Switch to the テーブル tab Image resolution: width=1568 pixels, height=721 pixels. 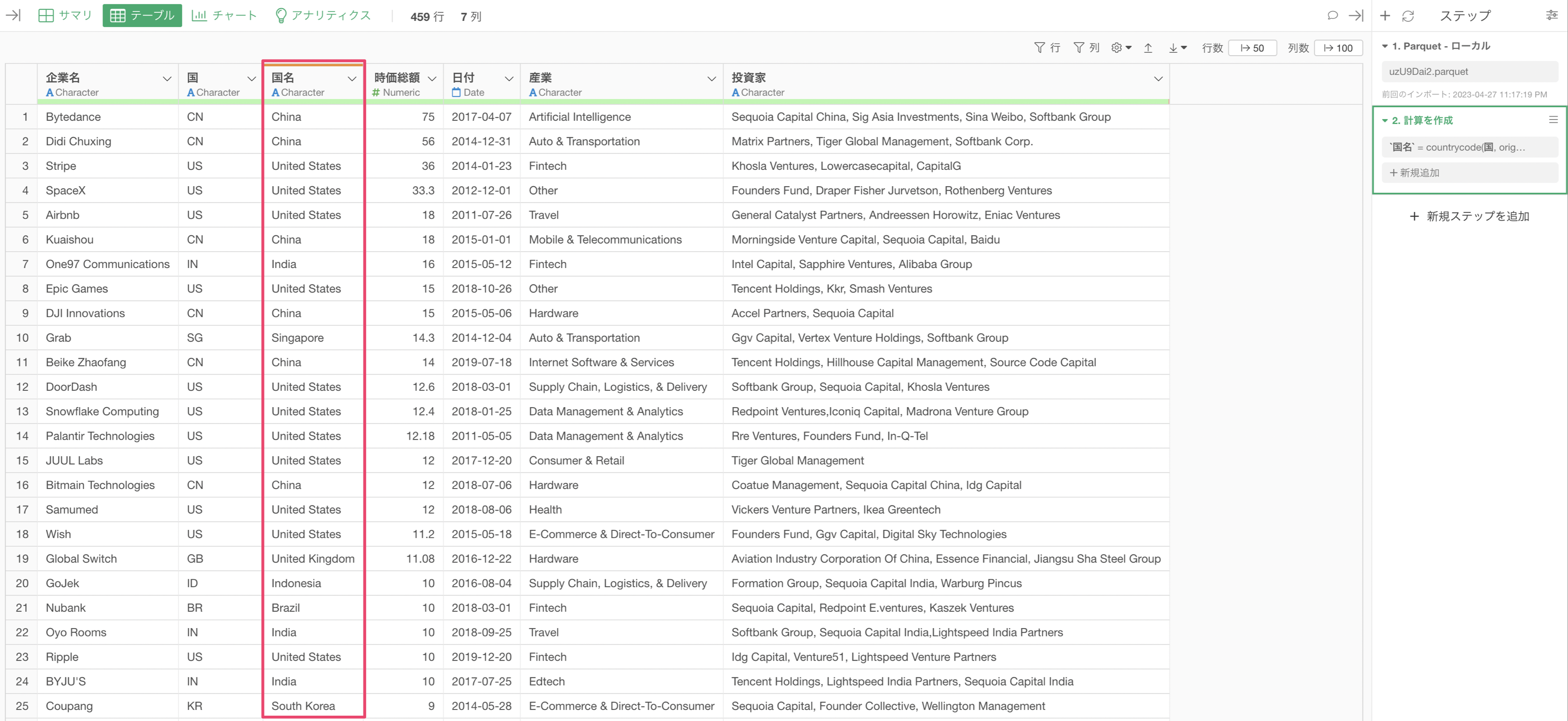142,16
